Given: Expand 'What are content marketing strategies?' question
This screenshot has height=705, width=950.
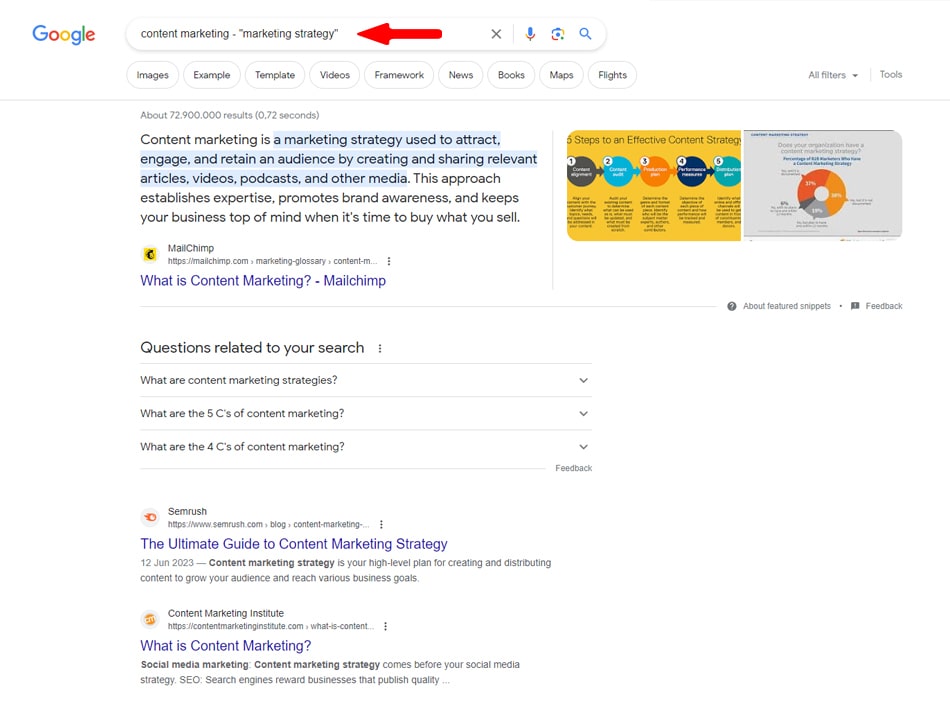Looking at the screenshot, I should tap(366, 380).
